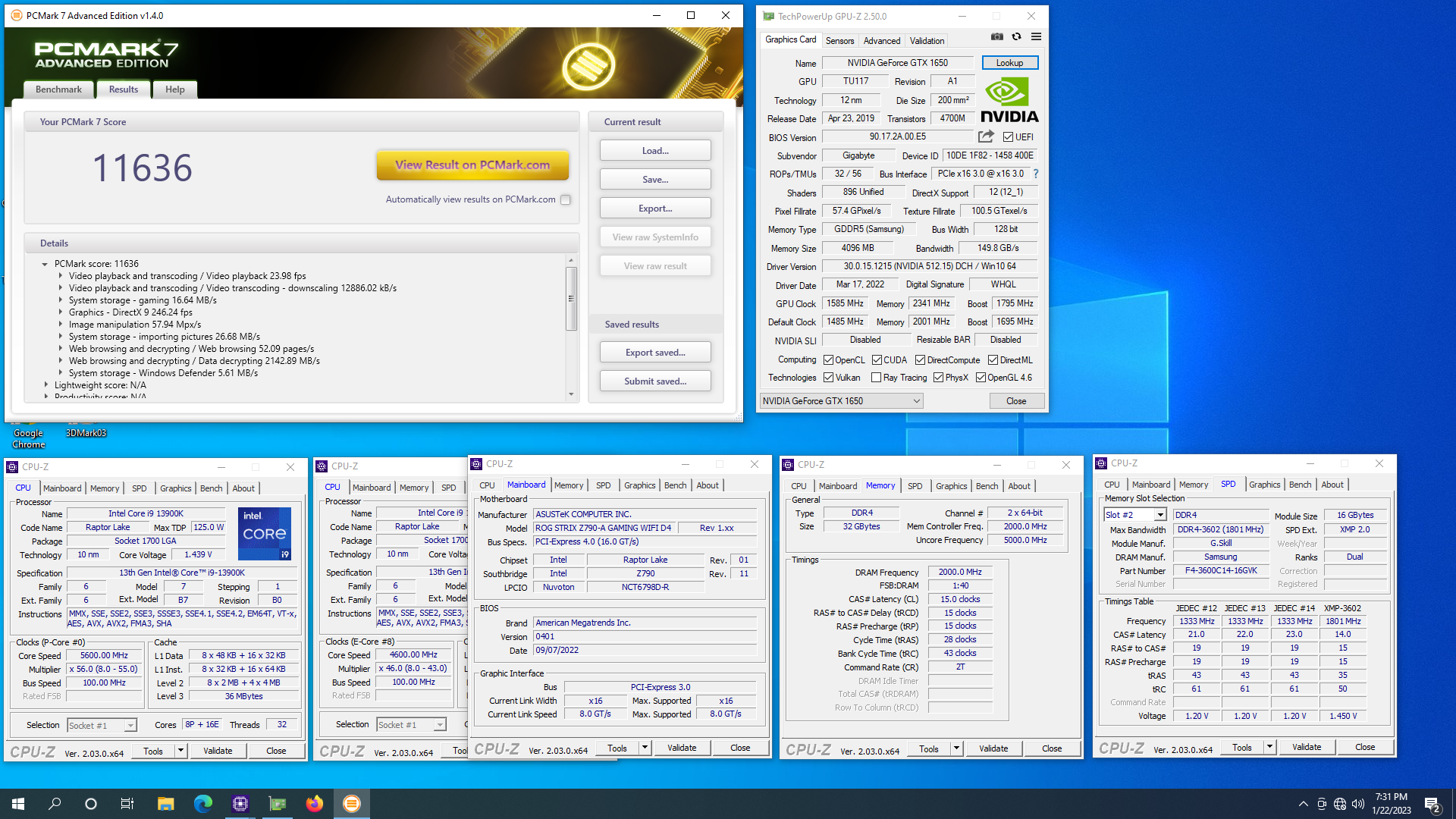
Task: Click details scrollbar up arrow
Action: coord(571,260)
